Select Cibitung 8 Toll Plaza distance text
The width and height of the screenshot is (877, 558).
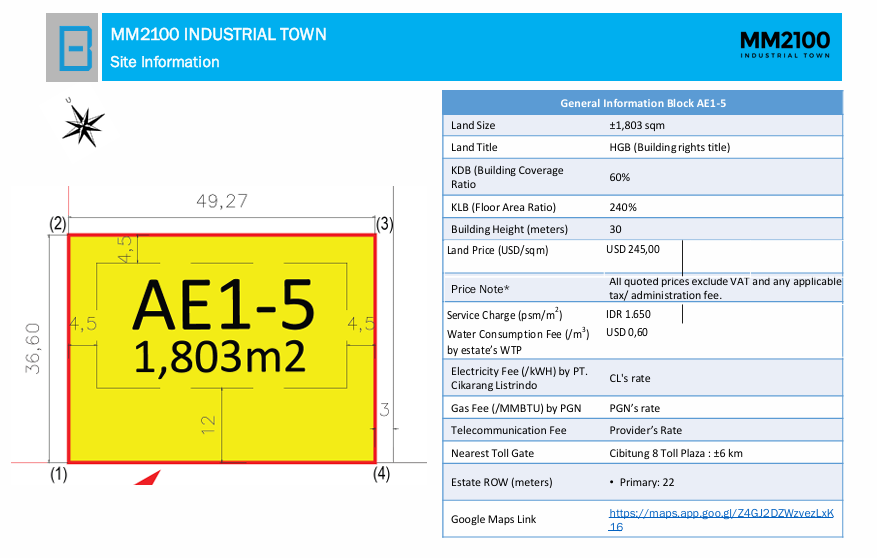tap(676, 453)
